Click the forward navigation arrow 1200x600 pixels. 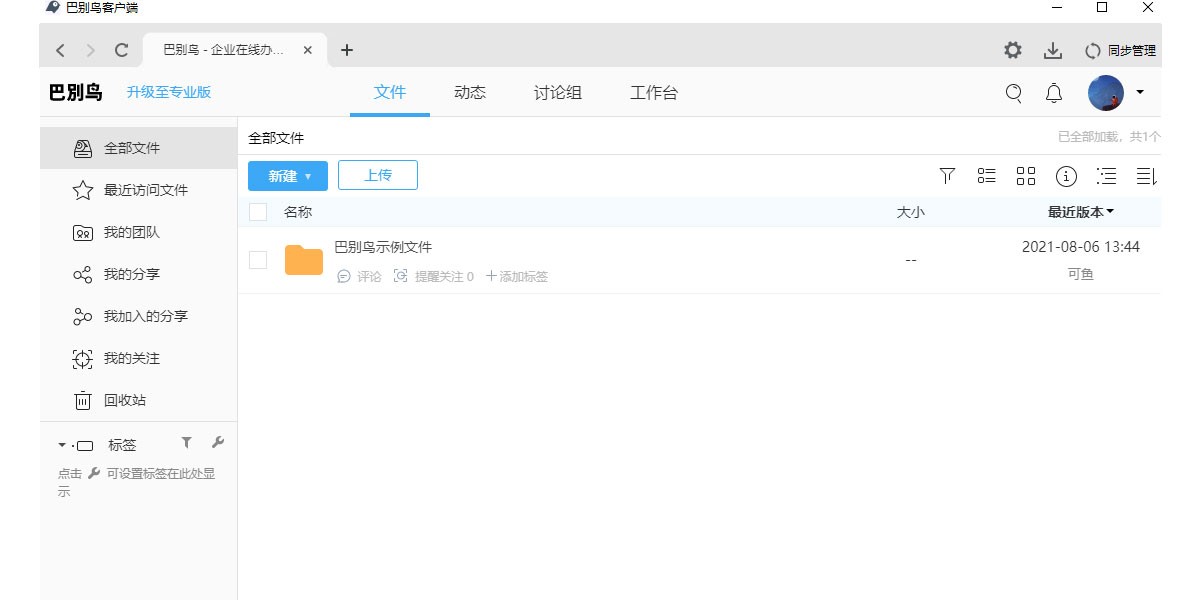point(91,50)
